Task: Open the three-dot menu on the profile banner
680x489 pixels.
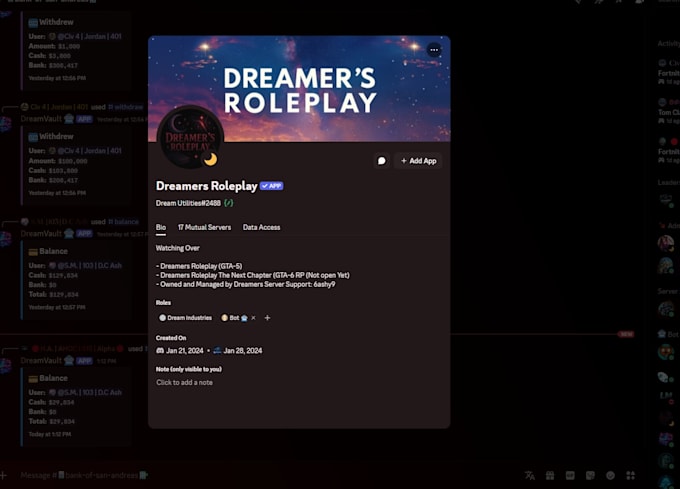Action: (x=434, y=50)
